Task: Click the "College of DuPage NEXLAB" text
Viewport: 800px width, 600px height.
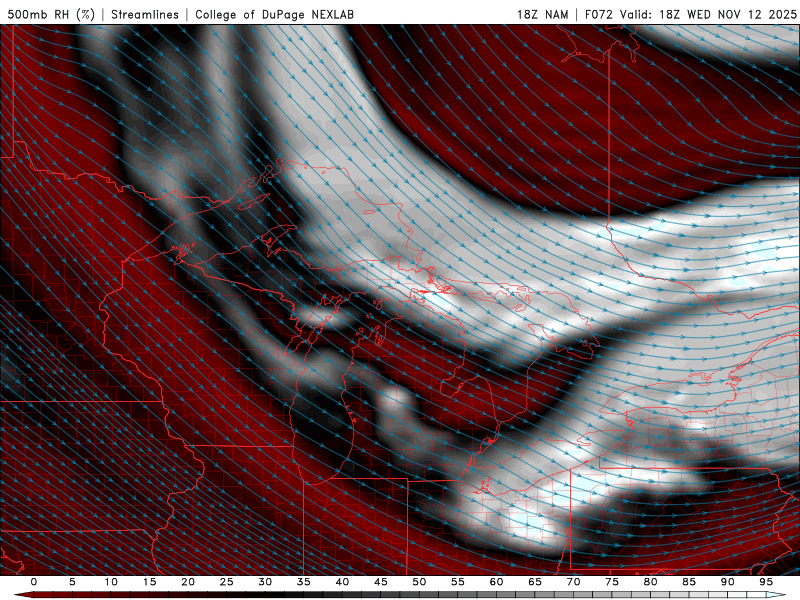Action: point(274,14)
